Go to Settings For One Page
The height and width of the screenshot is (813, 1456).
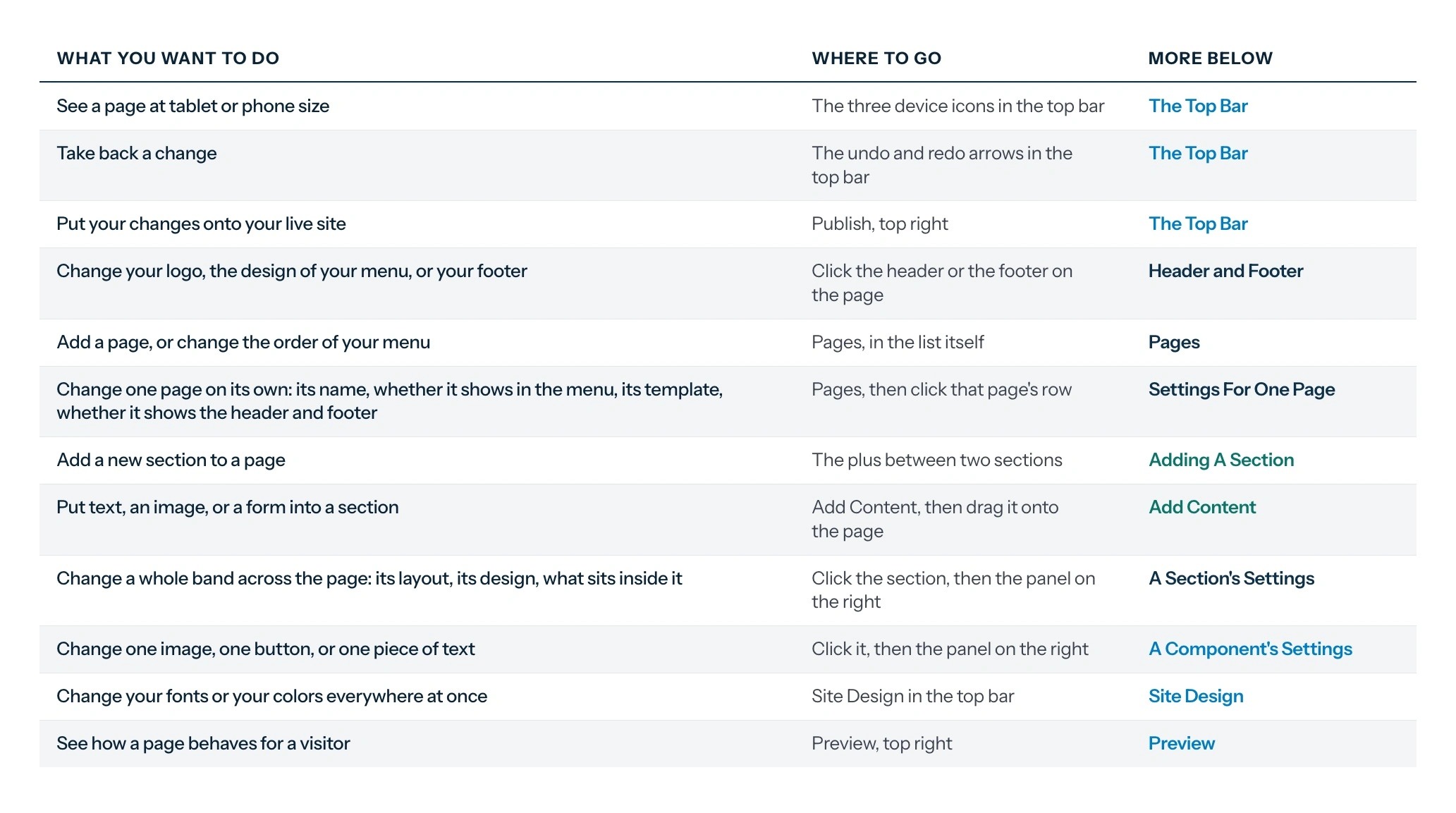[x=1241, y=389]
